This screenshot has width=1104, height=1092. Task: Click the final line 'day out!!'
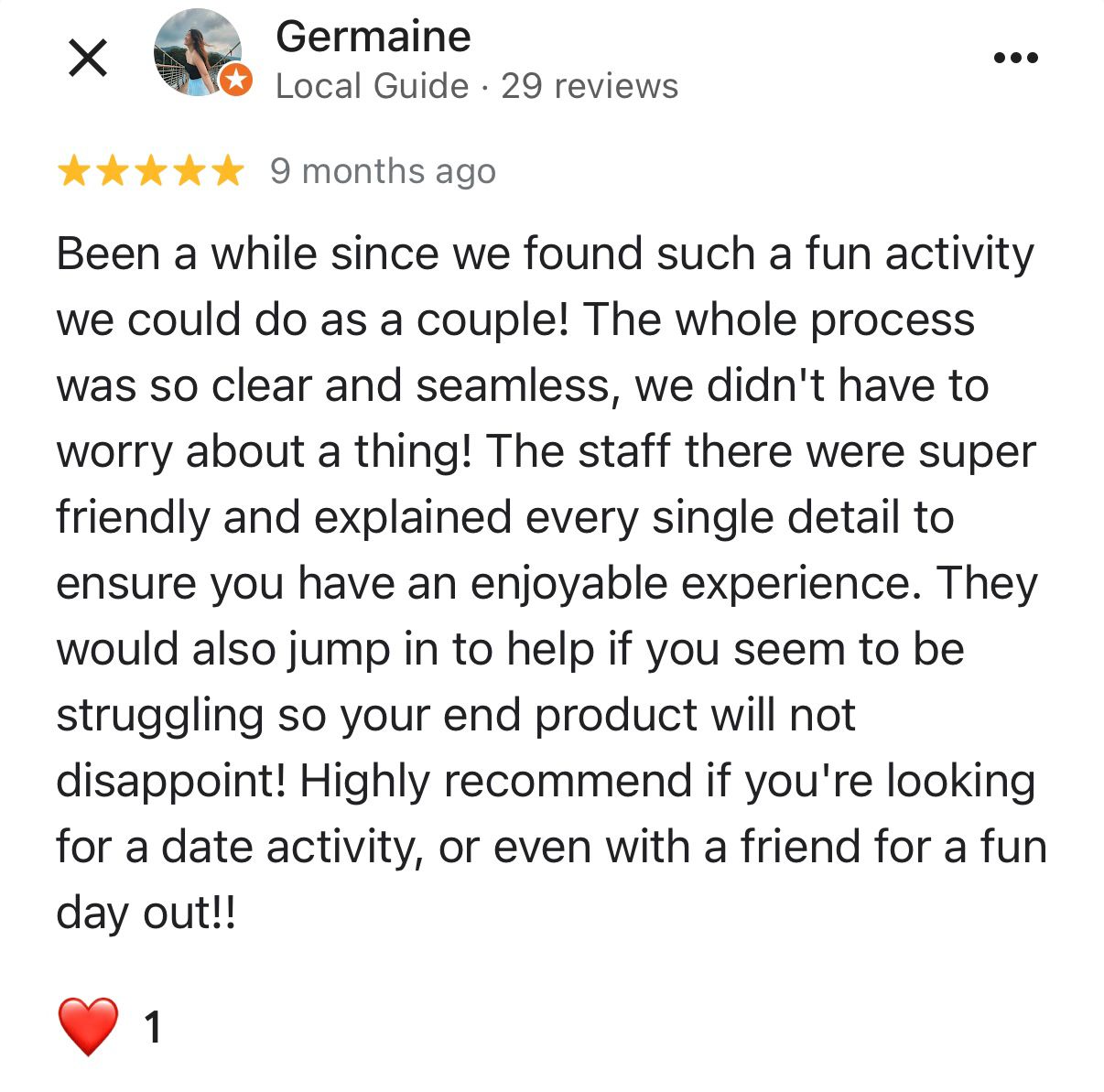click(146, 913)
